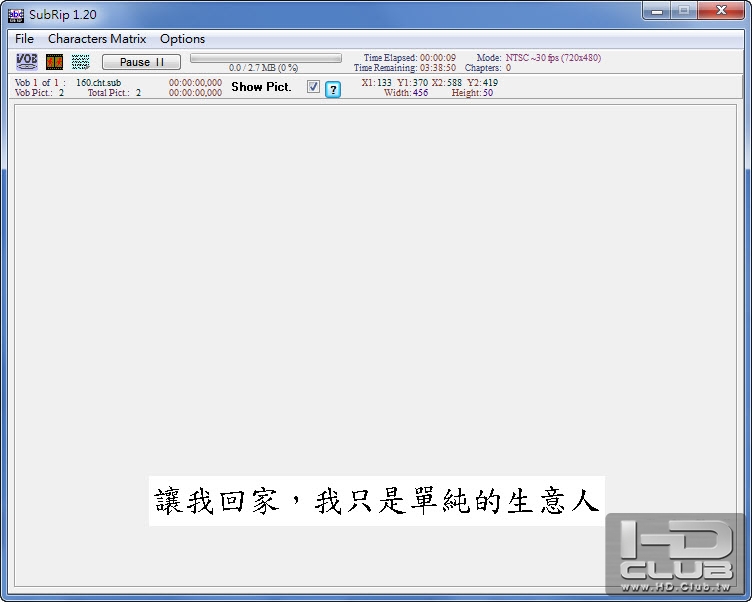The width and height of the screenshot is (752, 602).
Task: Click the Vob Pict.: 2 text
Action: pos(39,93)
